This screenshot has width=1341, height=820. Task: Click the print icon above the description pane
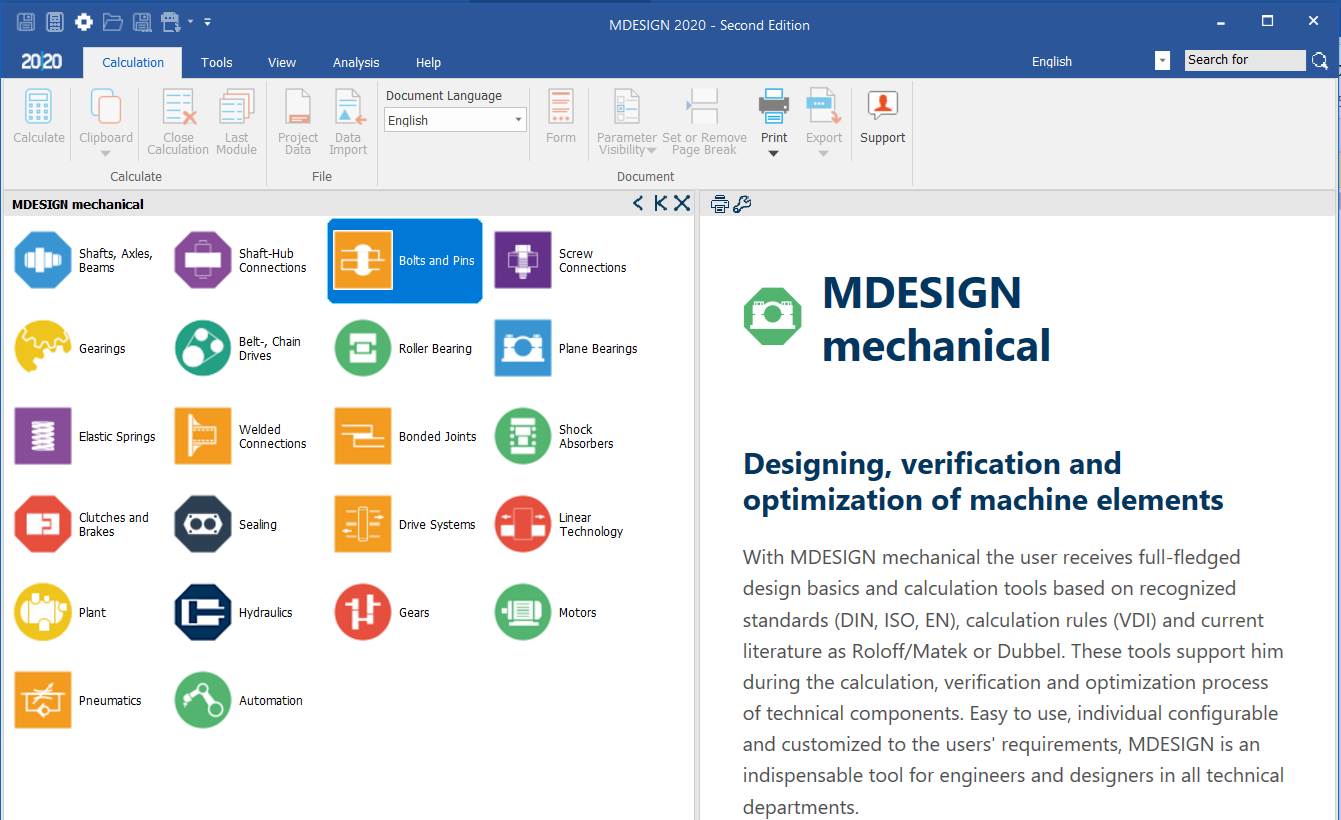point(719,204)
